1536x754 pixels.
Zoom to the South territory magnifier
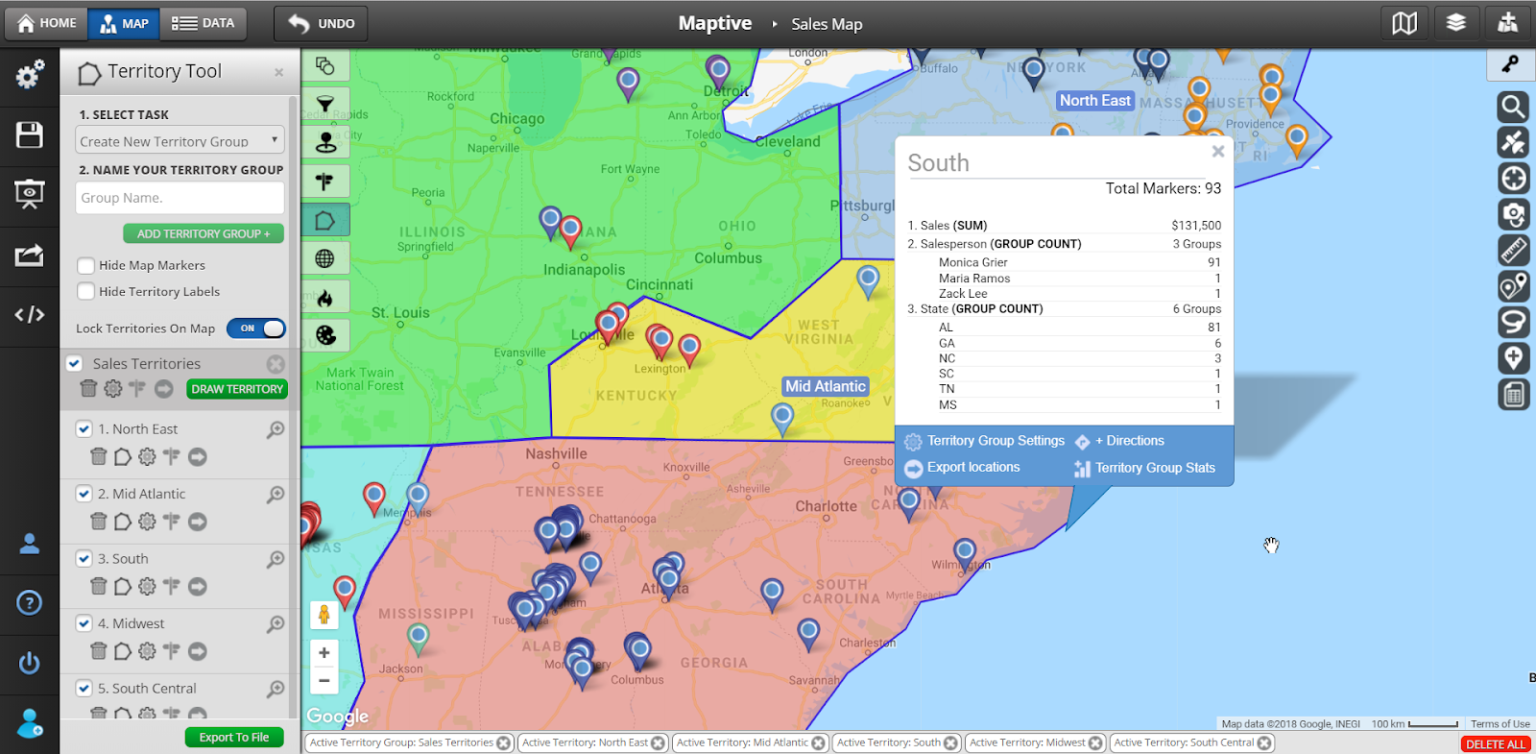276,559
